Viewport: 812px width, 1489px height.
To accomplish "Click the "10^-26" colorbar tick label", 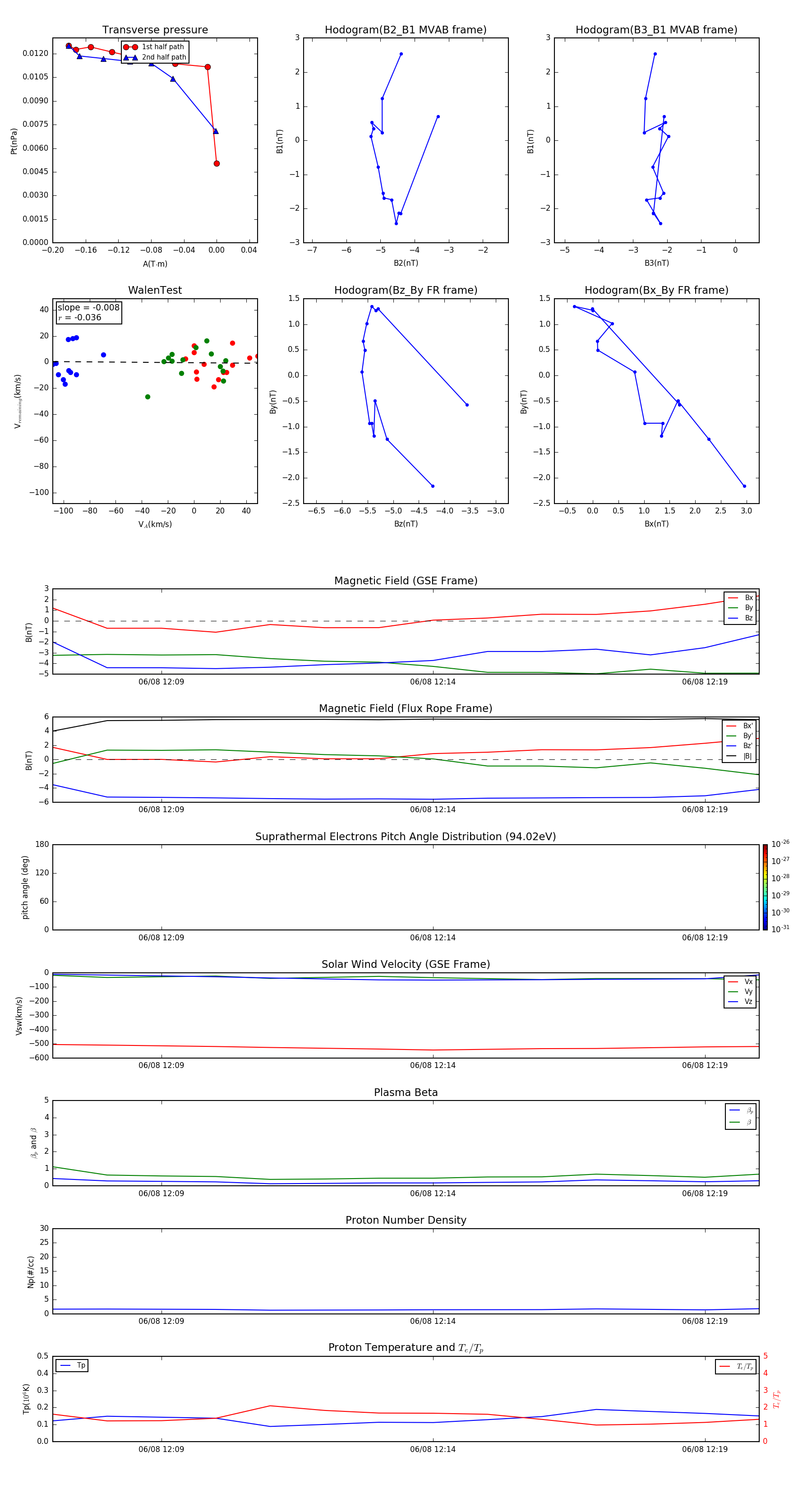I will click(x=780, y=844).
